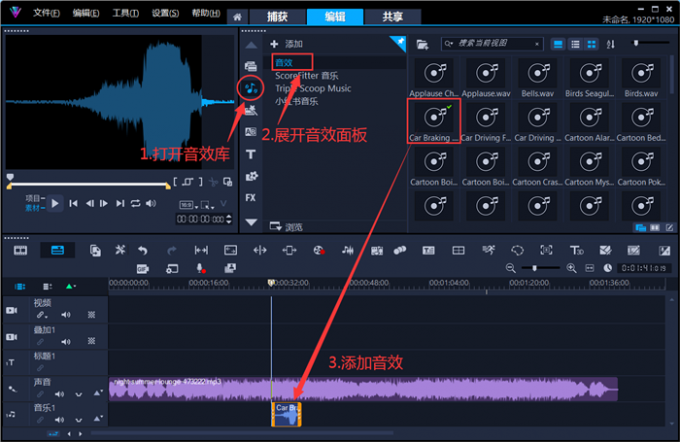The height and width of the screenshot is (442, 680).
Task: Mute the video track
Action: coord(66,315)
